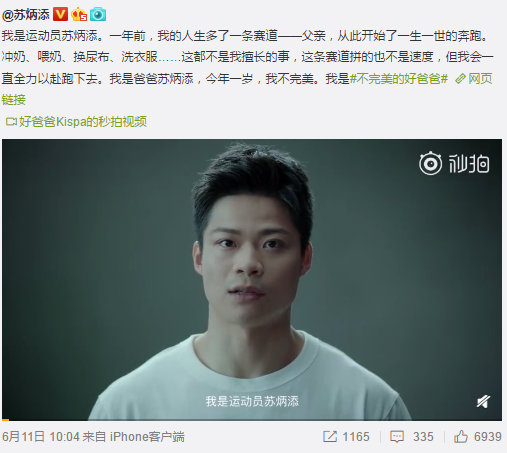
Task: Like the post with the thumbs-up 6939
Action: (477, 437)
